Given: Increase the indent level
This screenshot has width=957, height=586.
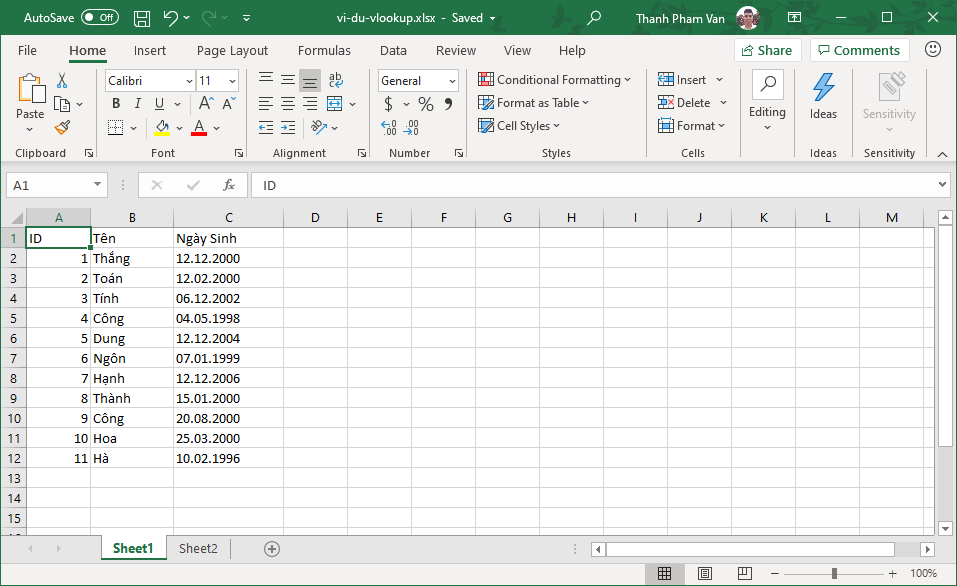Looking at the screenshot, I should pyautogui.click(x=287, y=127).
